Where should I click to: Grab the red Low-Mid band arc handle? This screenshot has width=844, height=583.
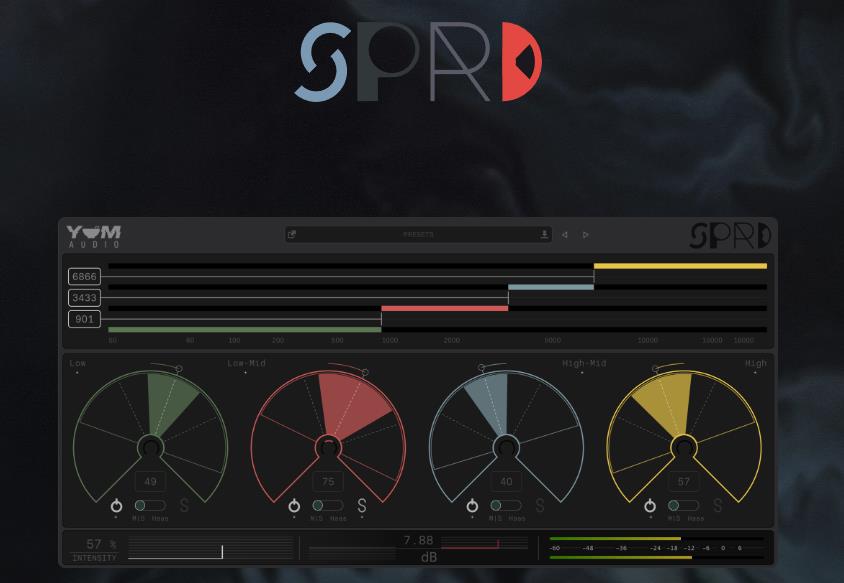point(365,372)
